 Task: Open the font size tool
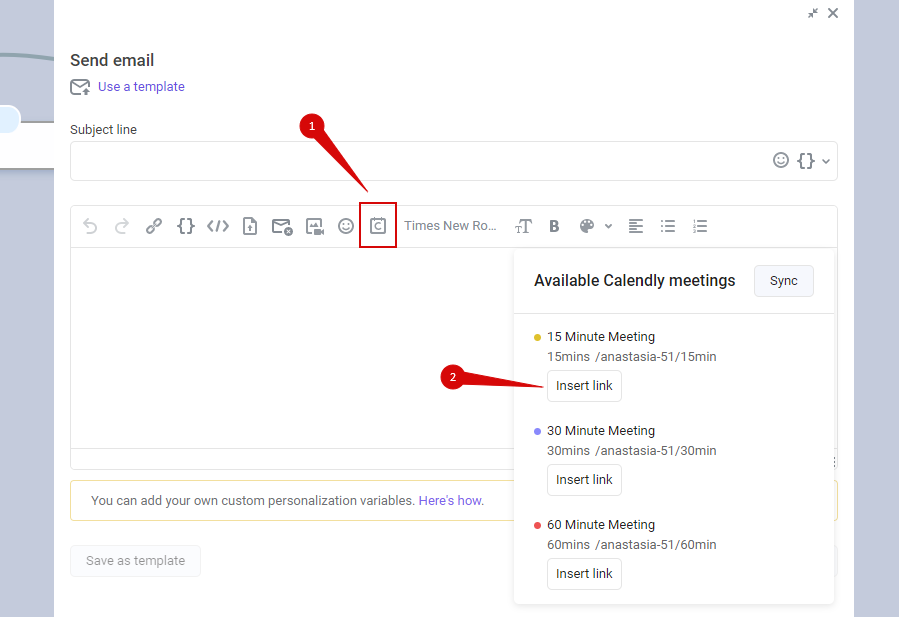click(523, 226)
